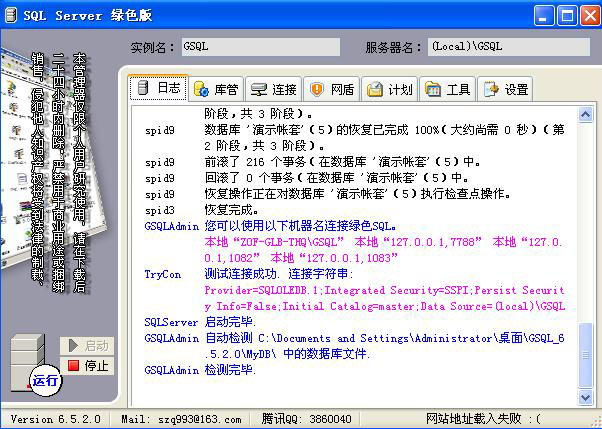Click the 运行 status badge
602x429 pixels.
pos(45,381)
